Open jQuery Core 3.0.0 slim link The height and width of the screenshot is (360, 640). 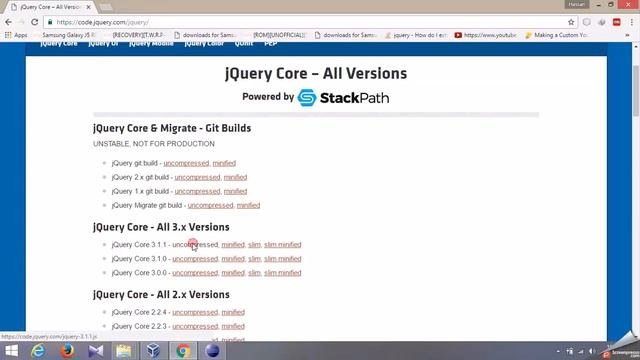click(x=254, y=273)
